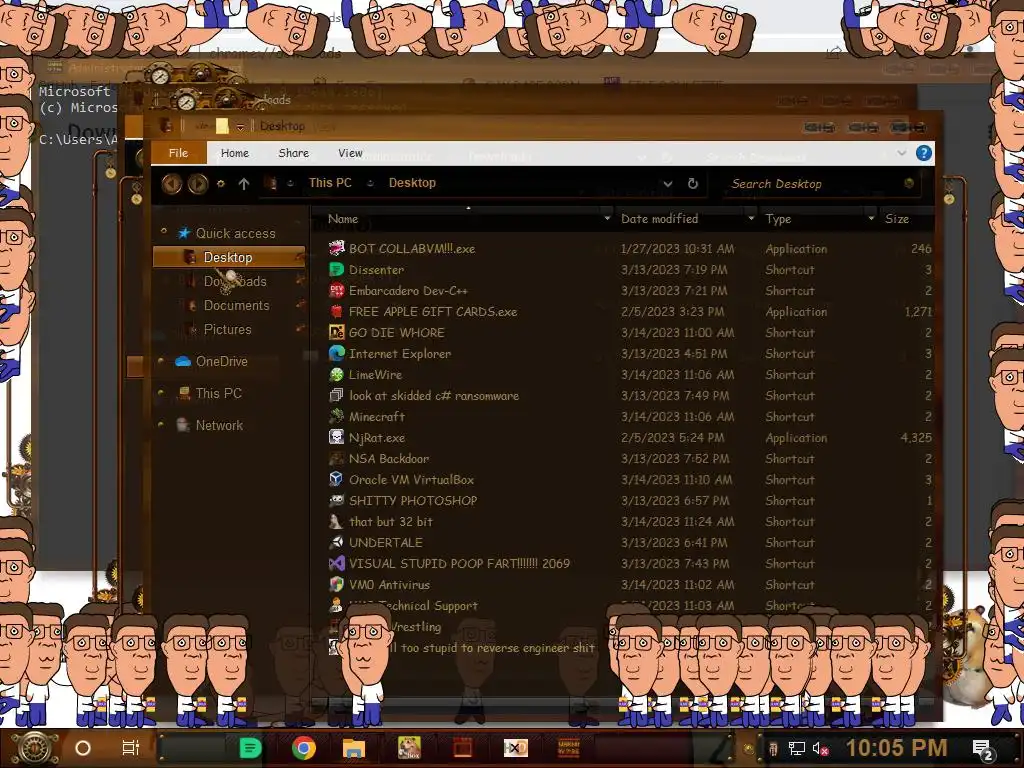Open the network tray icon

tap(796, 749)
